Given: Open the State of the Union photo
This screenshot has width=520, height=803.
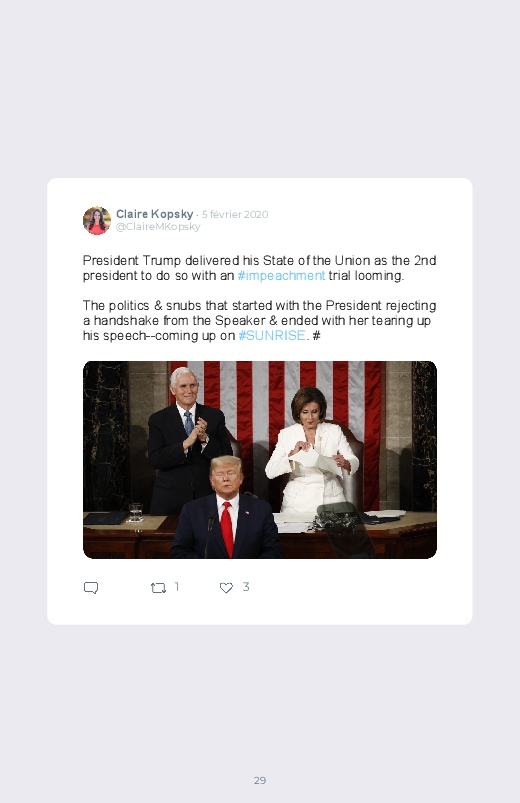Looking at the screenshot, I should tap(260, 460).
